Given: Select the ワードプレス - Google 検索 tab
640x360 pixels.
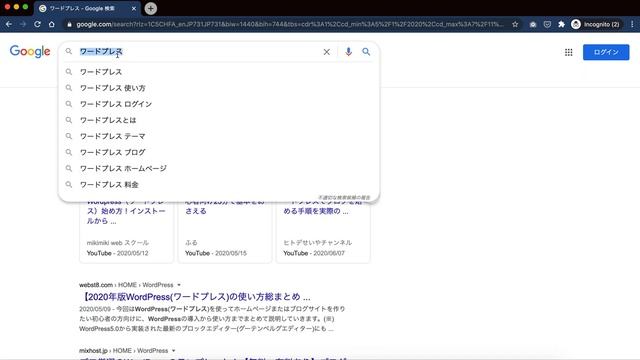Looking at the screenshot, I should pyautogui.click(x=87, y=9).
